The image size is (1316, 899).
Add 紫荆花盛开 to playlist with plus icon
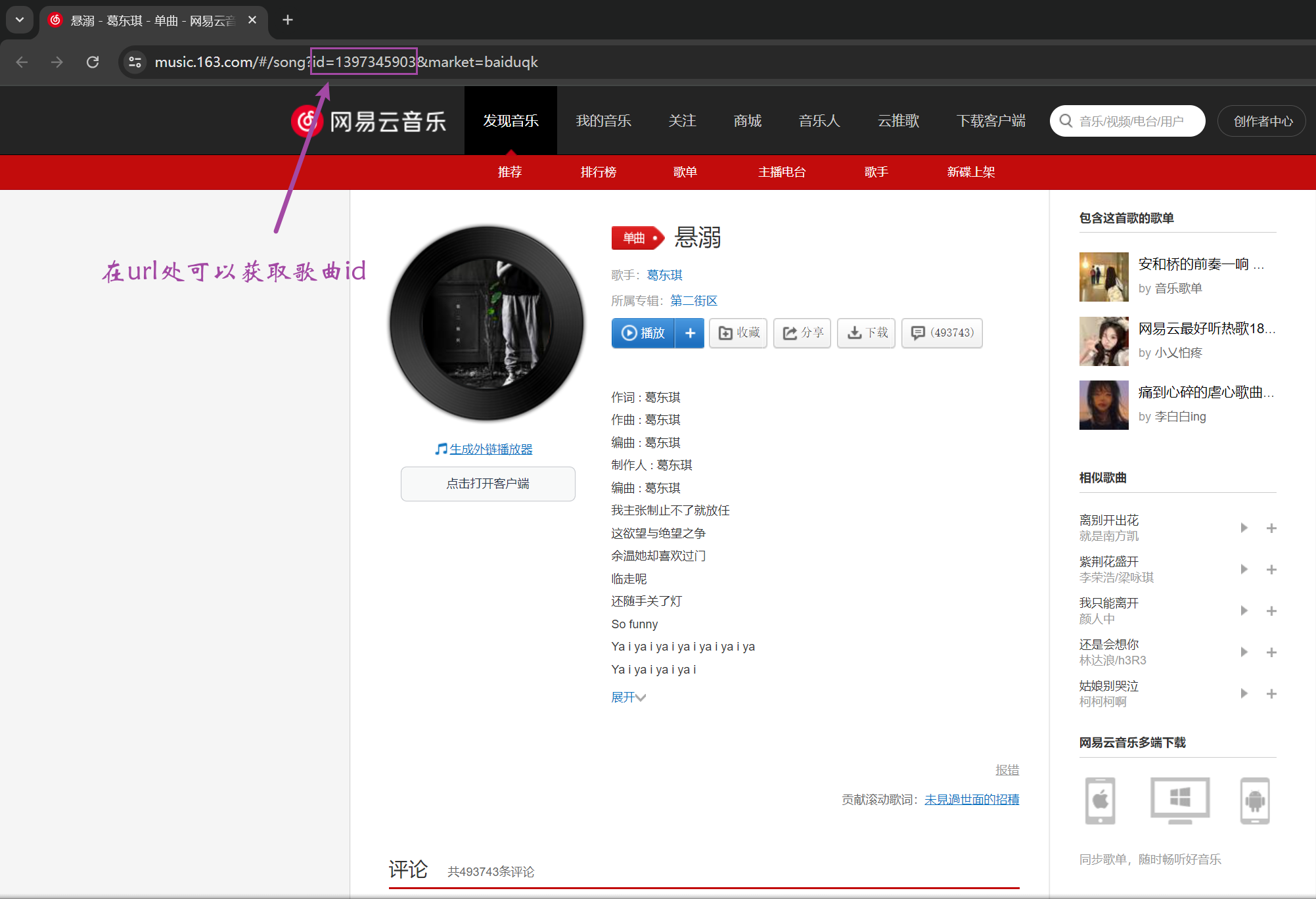click(1271, 570)
